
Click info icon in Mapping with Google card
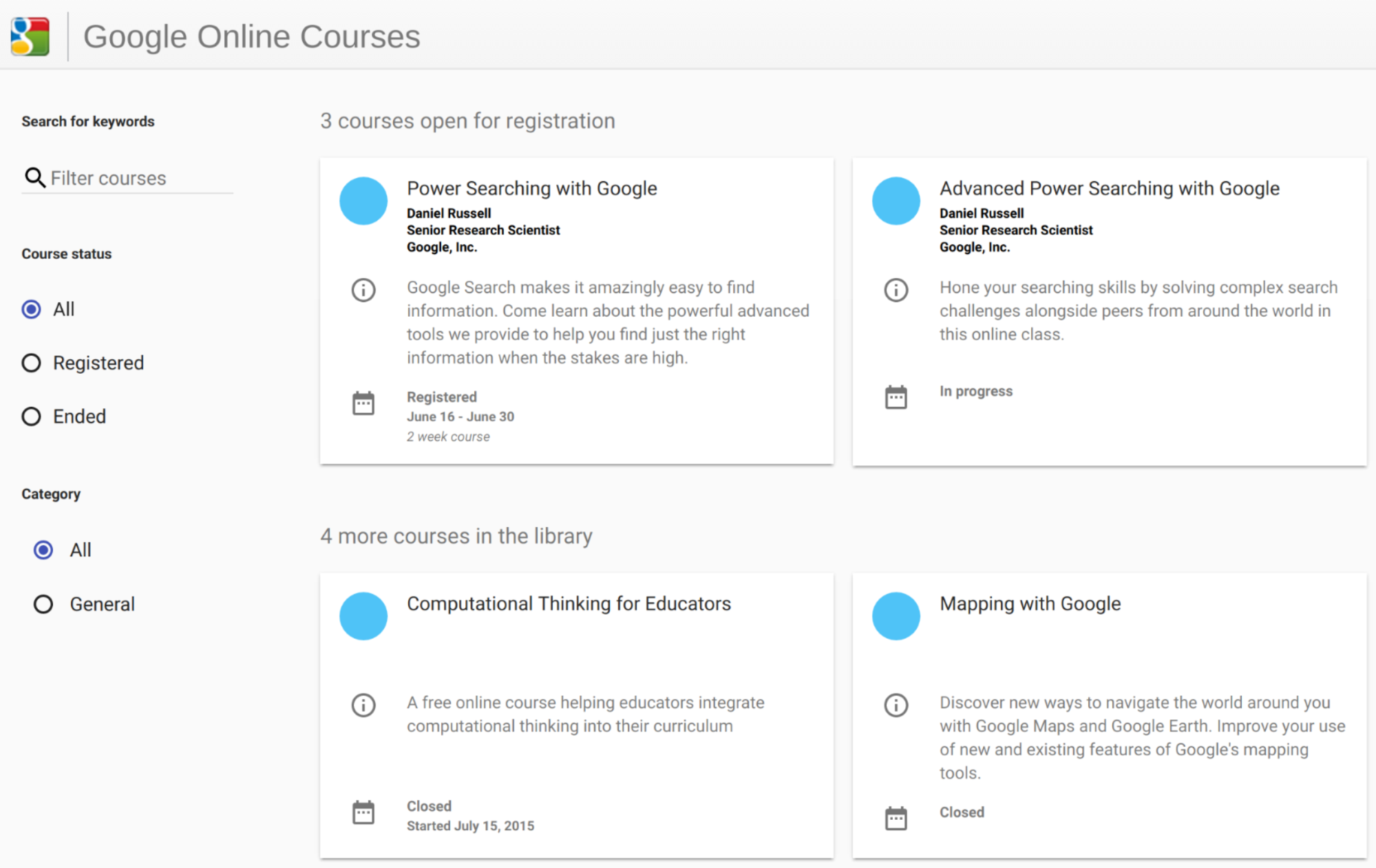(x=896, y=705)
